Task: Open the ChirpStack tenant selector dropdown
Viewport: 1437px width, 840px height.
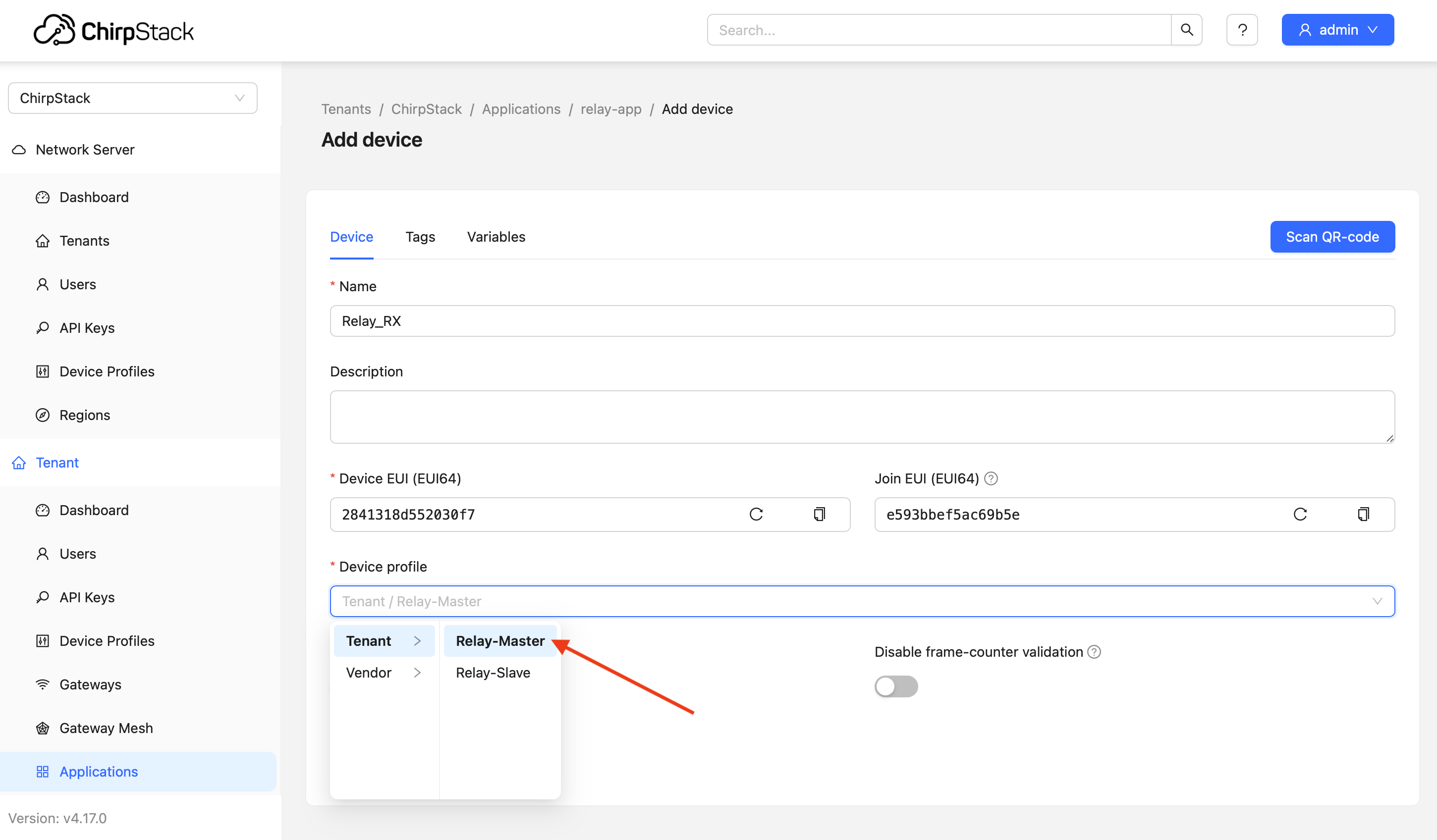Action: [132, 98]
